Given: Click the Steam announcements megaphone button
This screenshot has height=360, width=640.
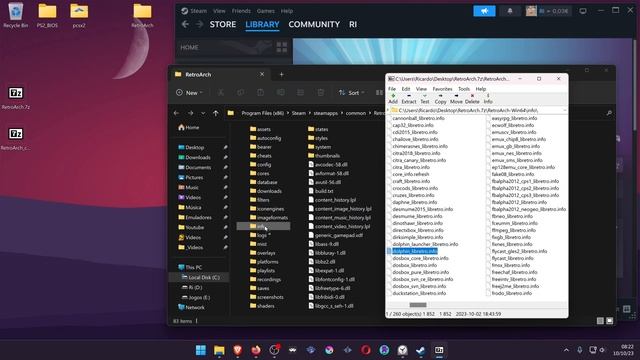Looking at the screenshot, I should [x=484, y=11].
